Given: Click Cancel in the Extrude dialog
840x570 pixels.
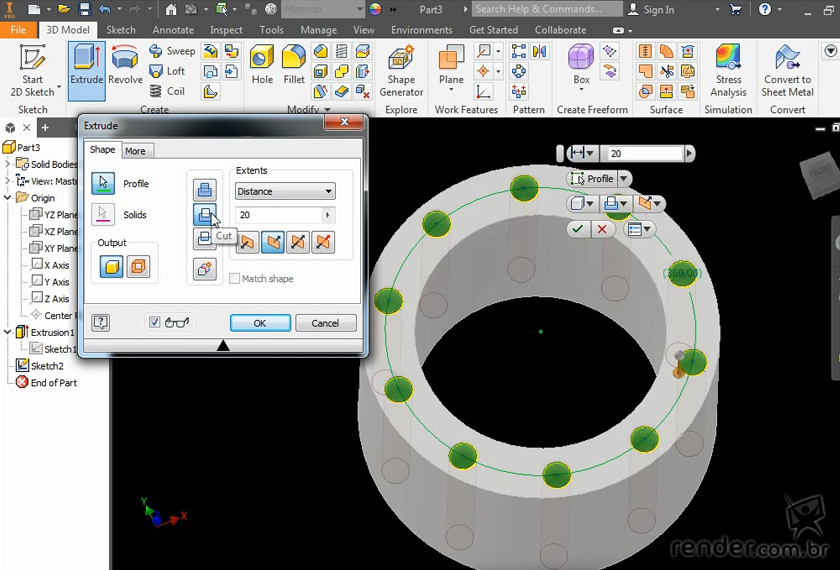Looking at the screenshot, I should pyautogui.click(x=325, y=323).
